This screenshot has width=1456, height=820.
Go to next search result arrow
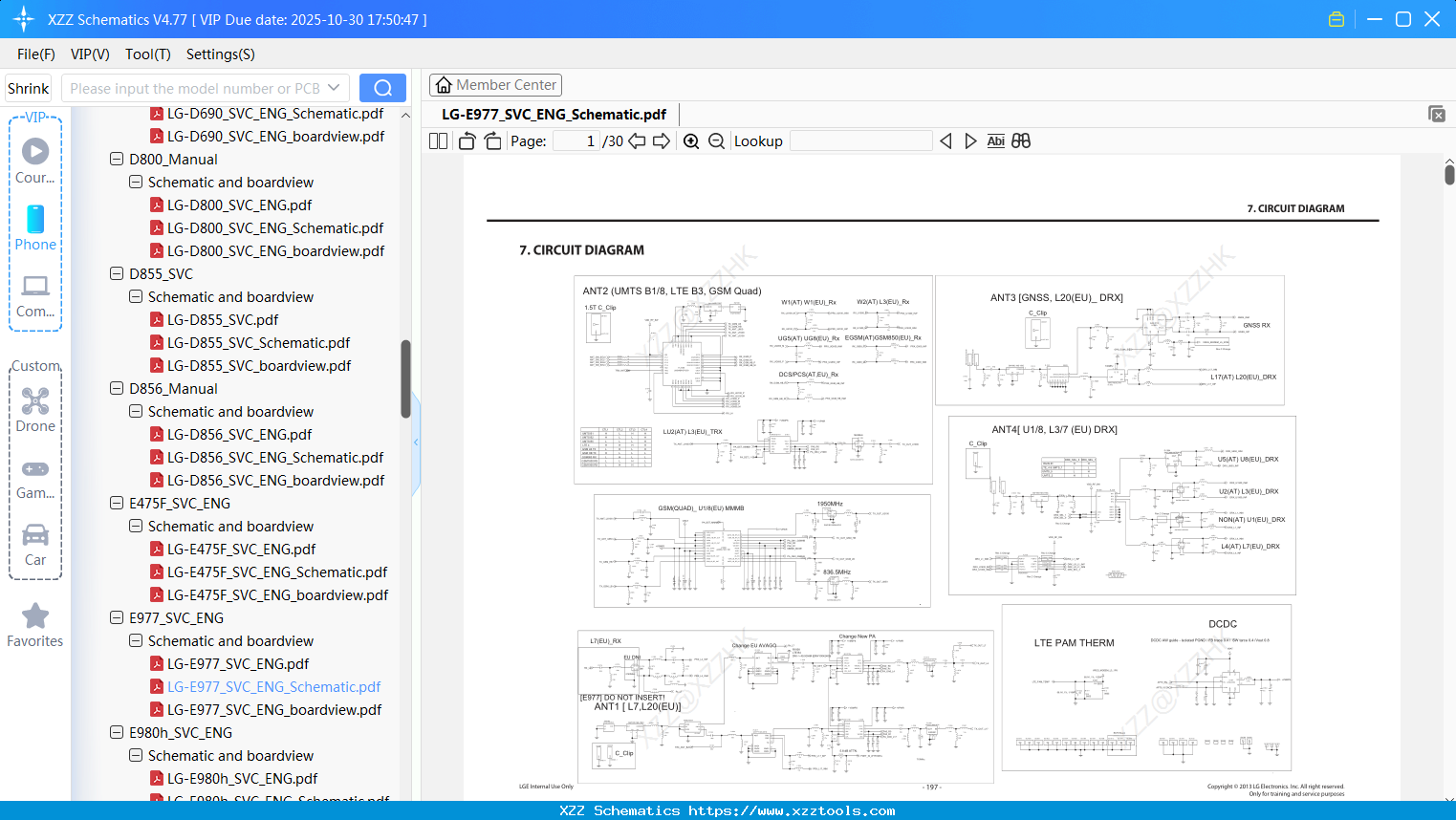point(970,140)
